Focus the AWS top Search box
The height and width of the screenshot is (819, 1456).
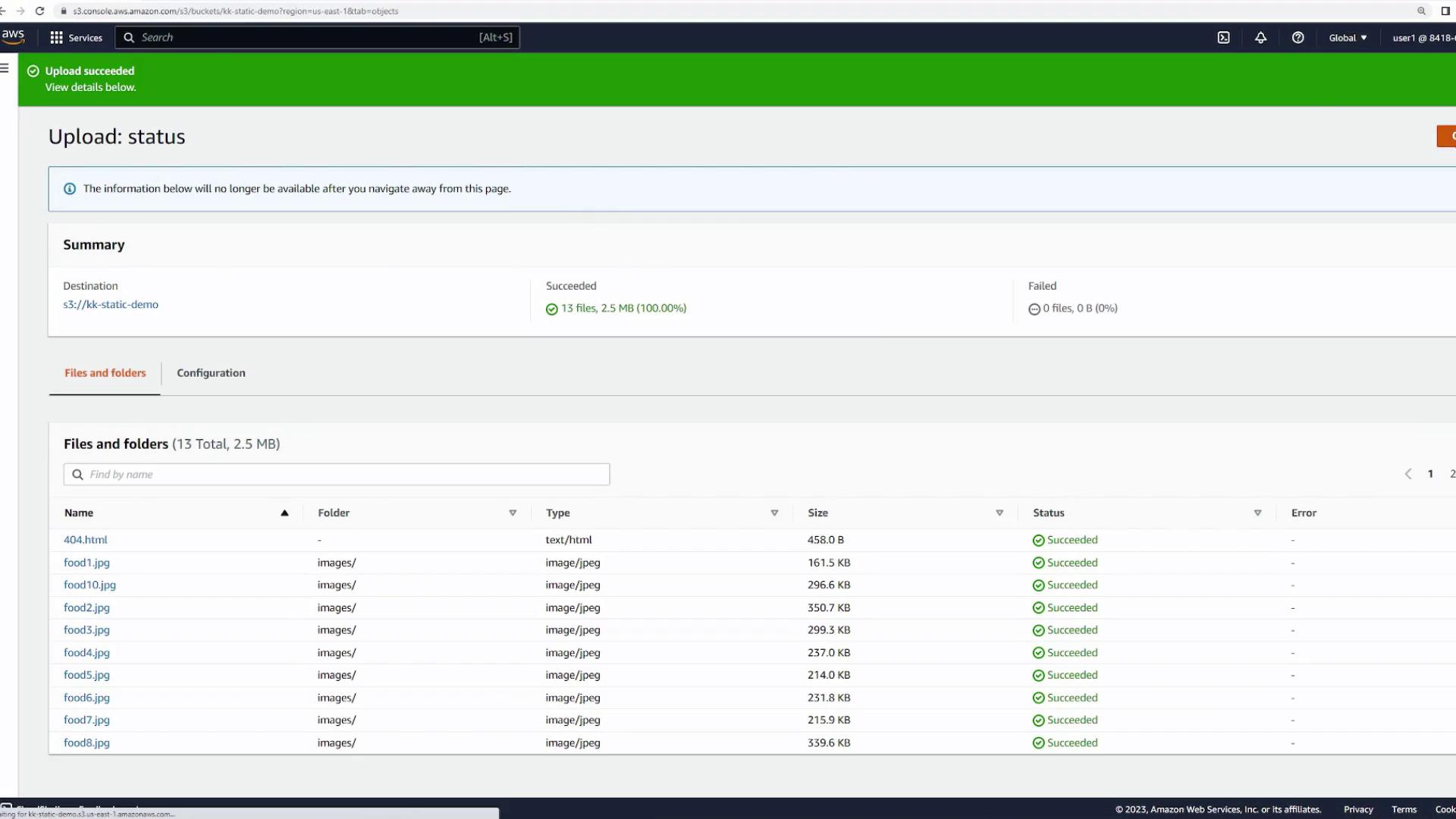pos(317,38)
